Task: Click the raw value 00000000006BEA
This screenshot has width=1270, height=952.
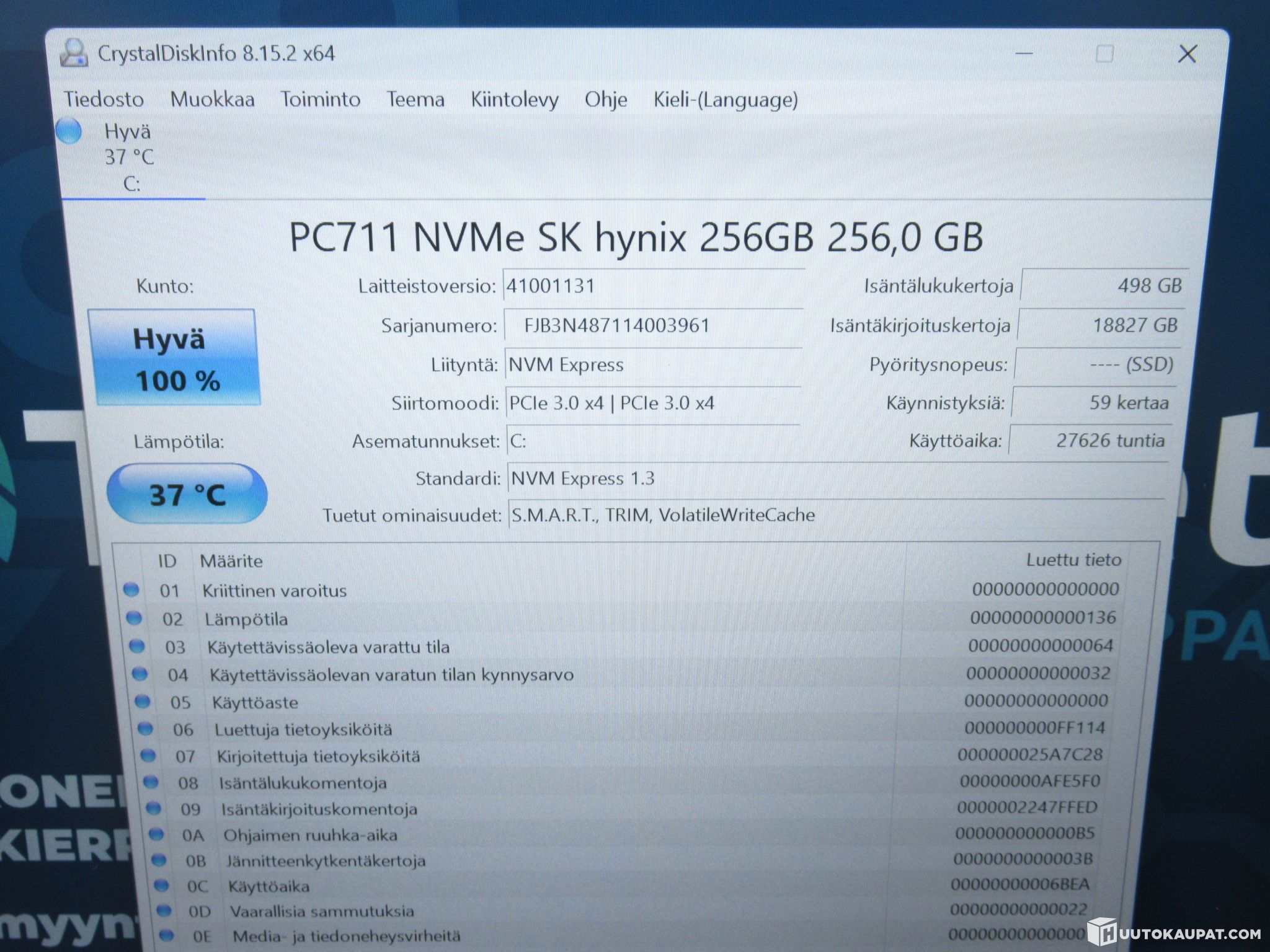Action: pos(1020,884)
